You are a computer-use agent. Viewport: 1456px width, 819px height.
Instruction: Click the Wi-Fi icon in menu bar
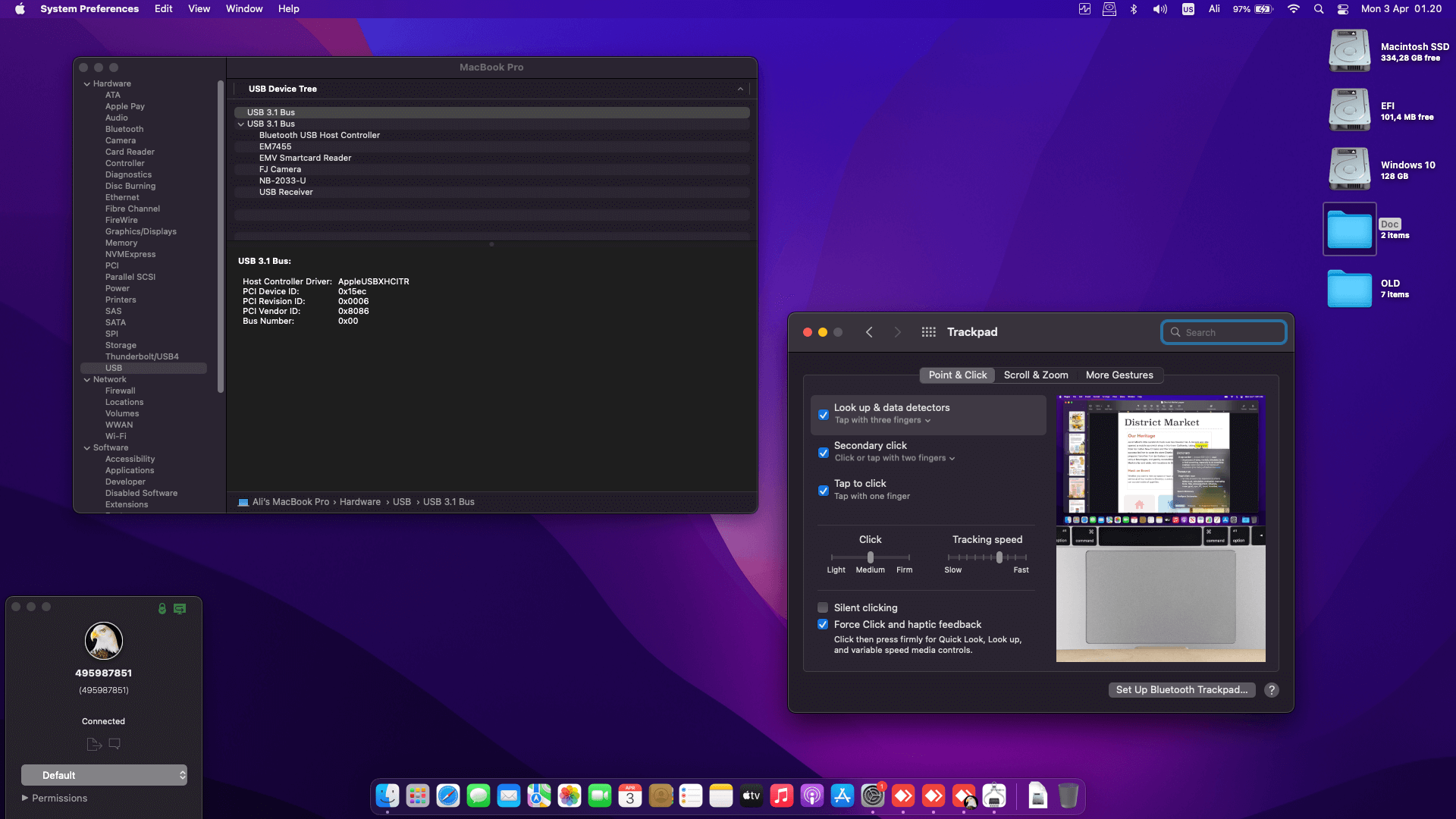(x=1294, y=9)
